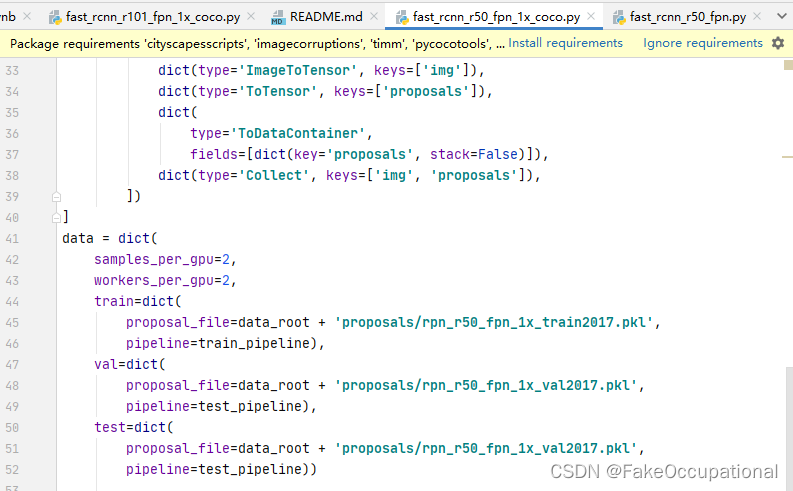Click 'data = dict(' on line 41
The image size is (793, 491).
coord(110,239)
